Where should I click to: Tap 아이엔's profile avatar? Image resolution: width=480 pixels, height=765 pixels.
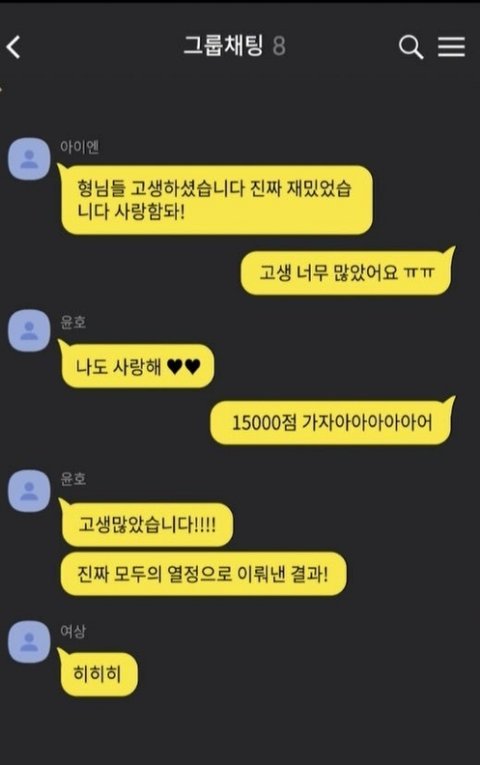tap(29, 159)
